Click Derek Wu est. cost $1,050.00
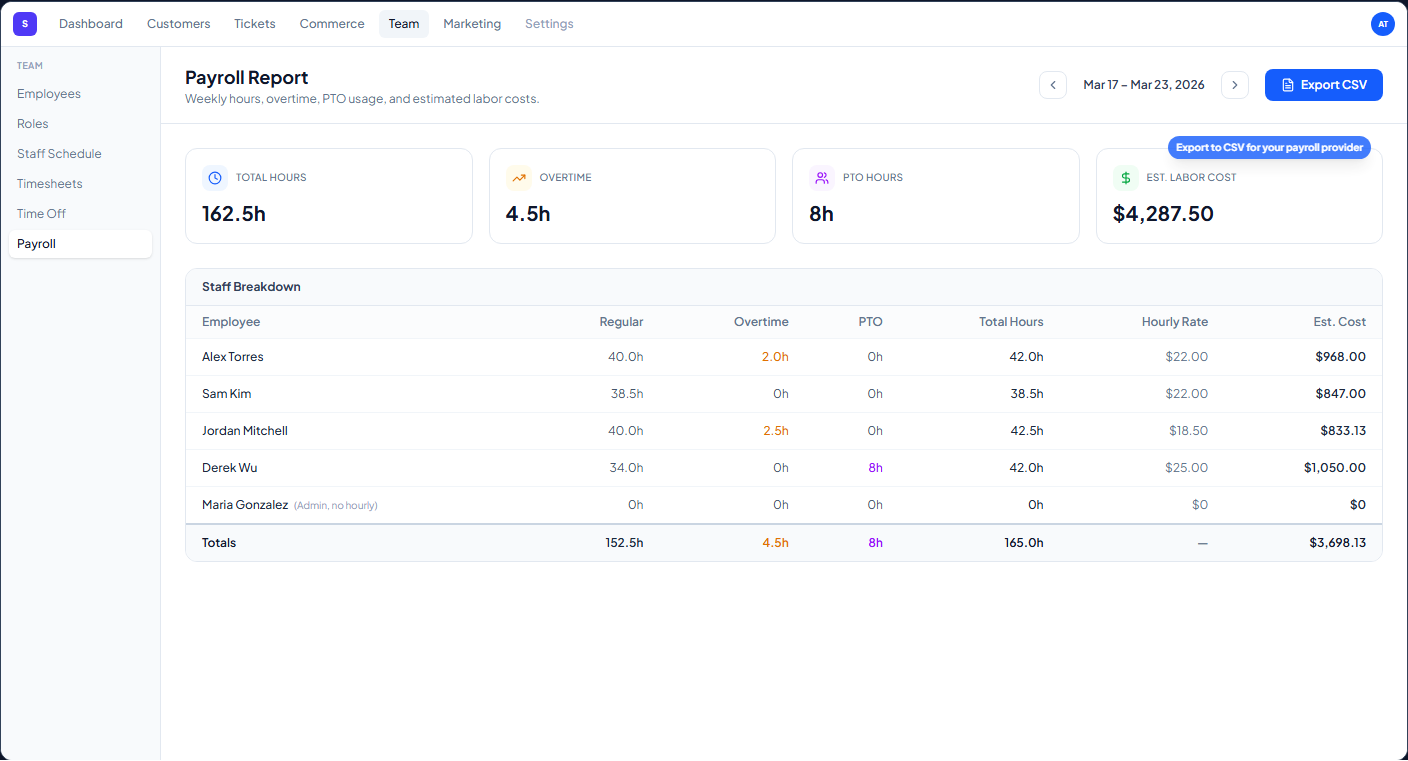This screenshot has height=761, width=1408. (1335, 468)
